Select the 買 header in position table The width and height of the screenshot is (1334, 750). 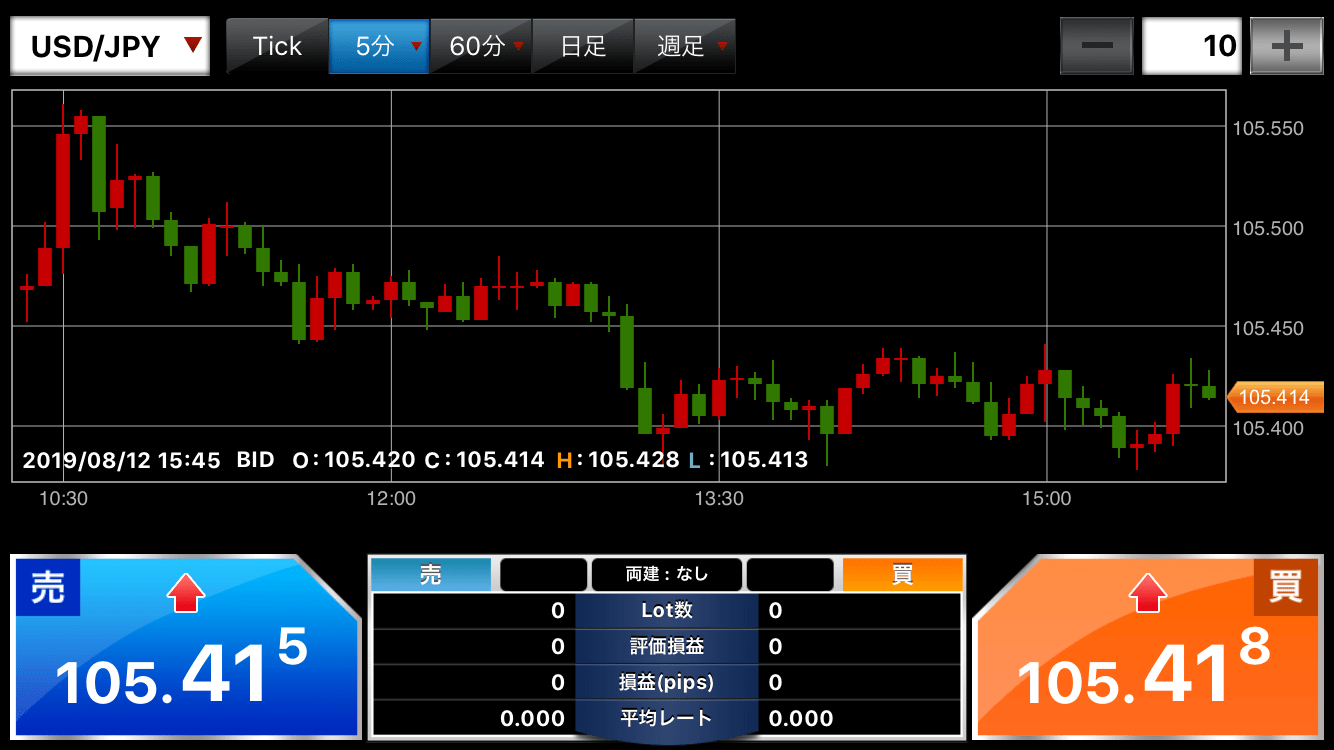pyautogui.click(x=902, y=575)
